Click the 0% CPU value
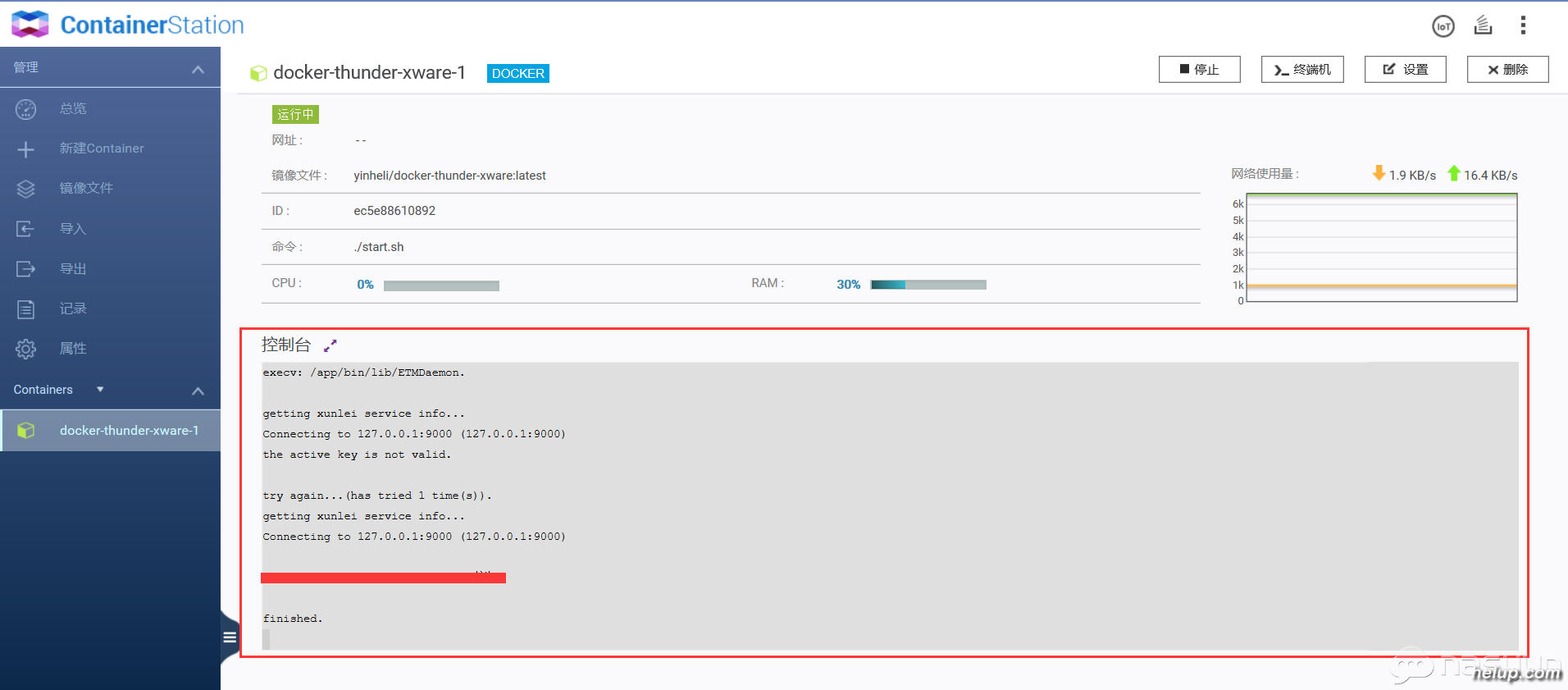This screenshot has height=690, width=1568. (x=365, y=285)
